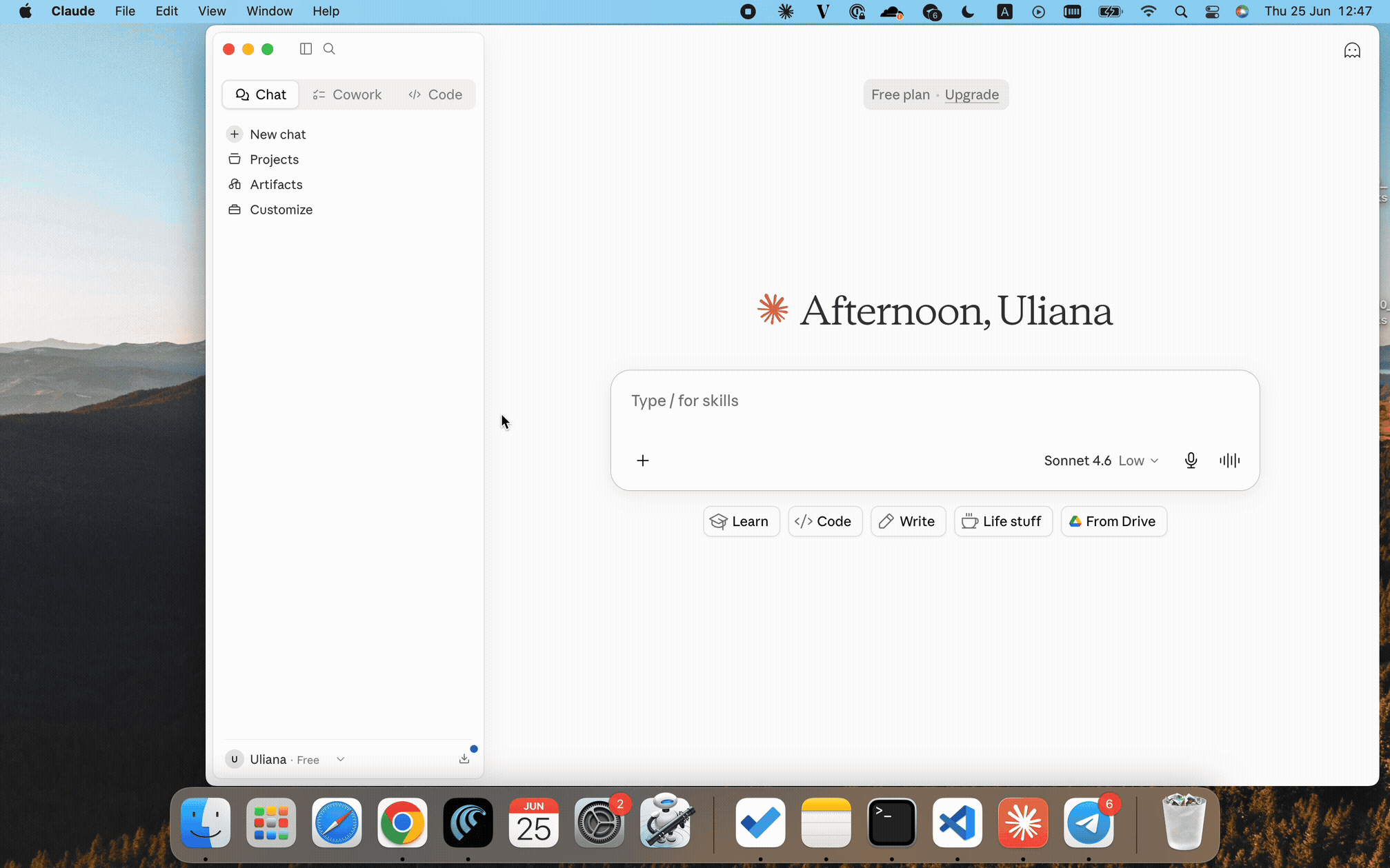Screen dimensions: 1390x868
Task: Click the plus attachment icon in composer
Action: point(643,461)
